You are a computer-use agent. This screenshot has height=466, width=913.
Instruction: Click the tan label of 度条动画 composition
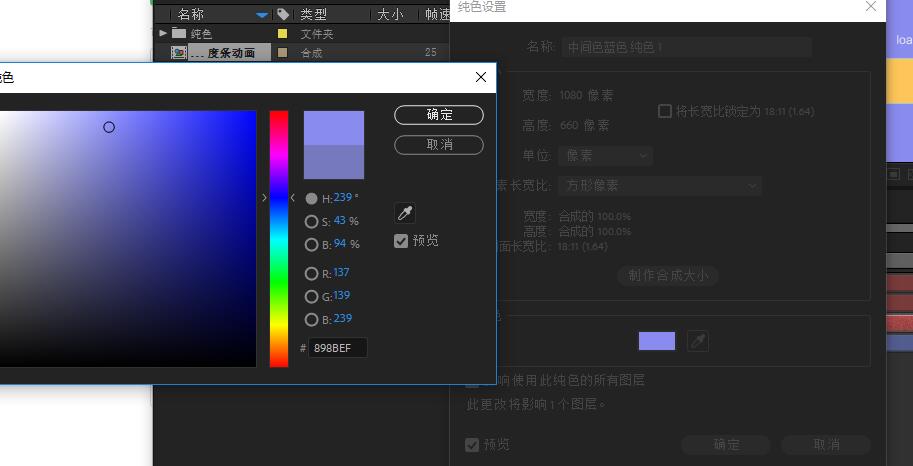point(282,52)
